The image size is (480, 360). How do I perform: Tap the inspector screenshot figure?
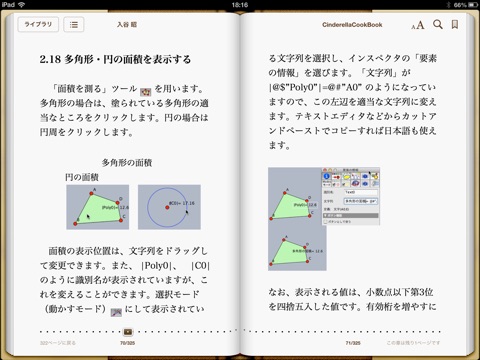coord(351,196)
